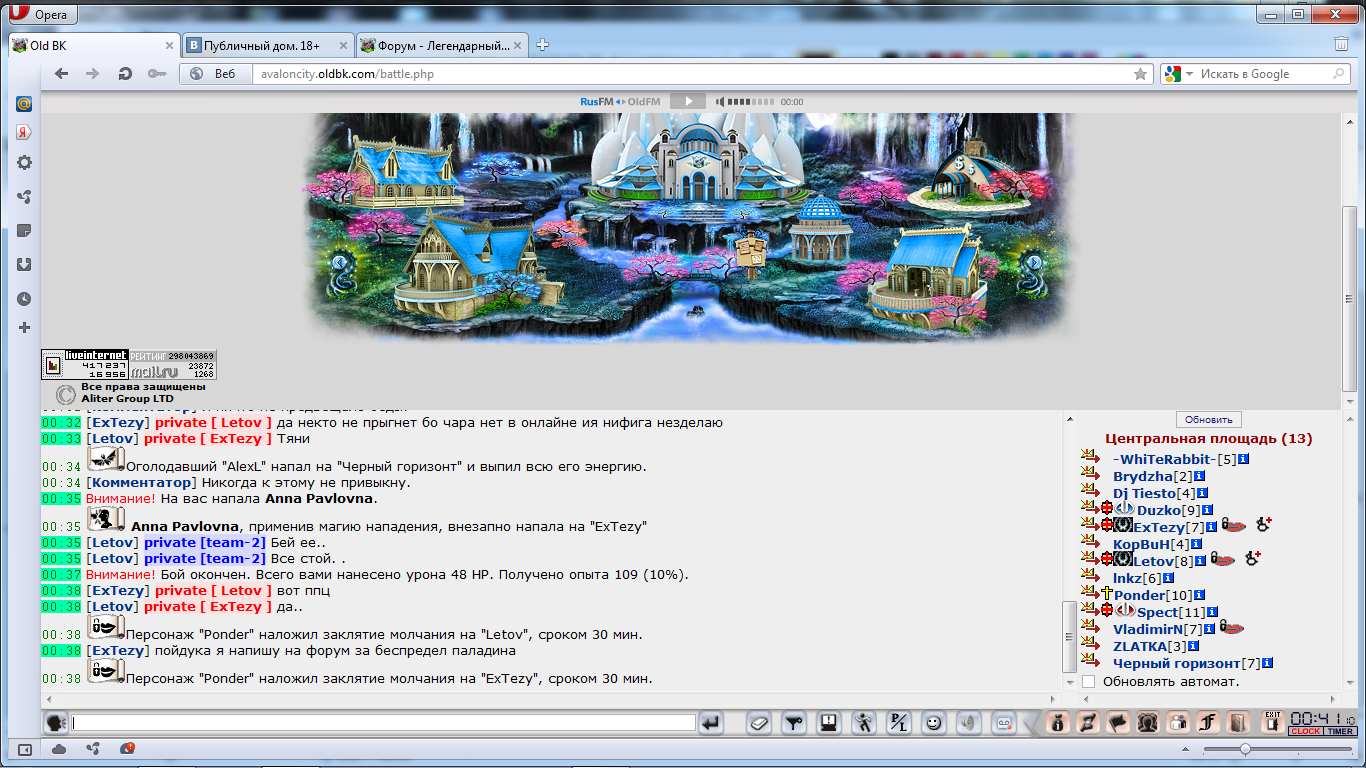Click the EXIT icon near the clock
The width and height of the screenshot is (1366, 768).
pyautogui.click(x=1272, y=721)
